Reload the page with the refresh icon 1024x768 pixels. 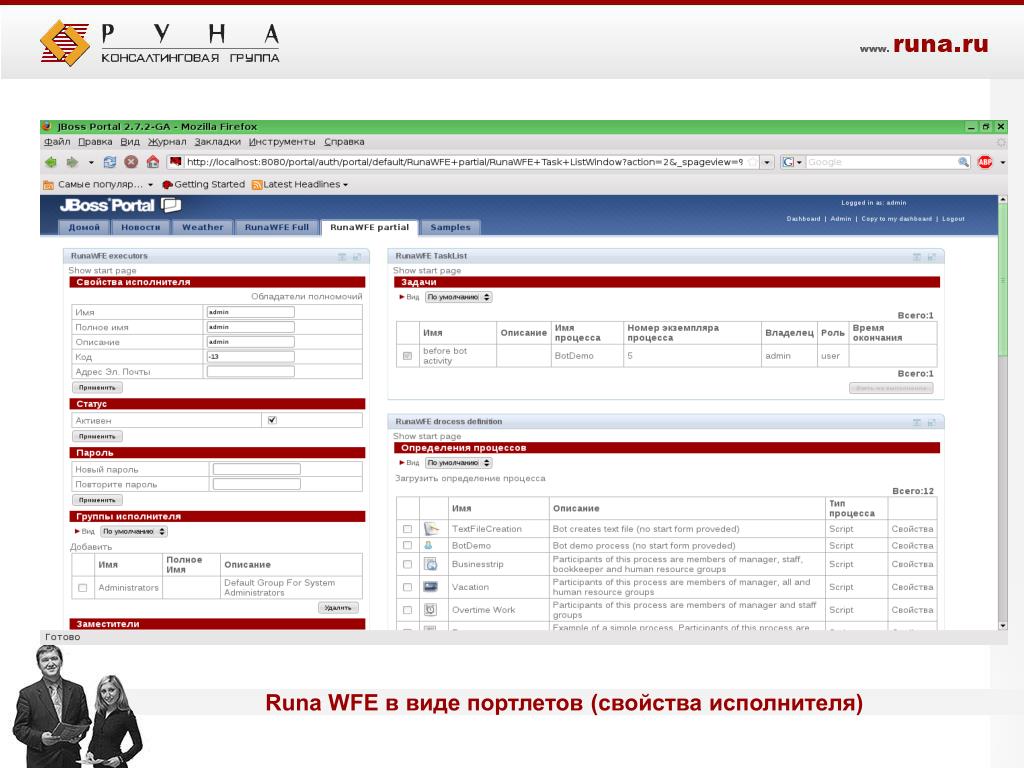pos(110,162)
